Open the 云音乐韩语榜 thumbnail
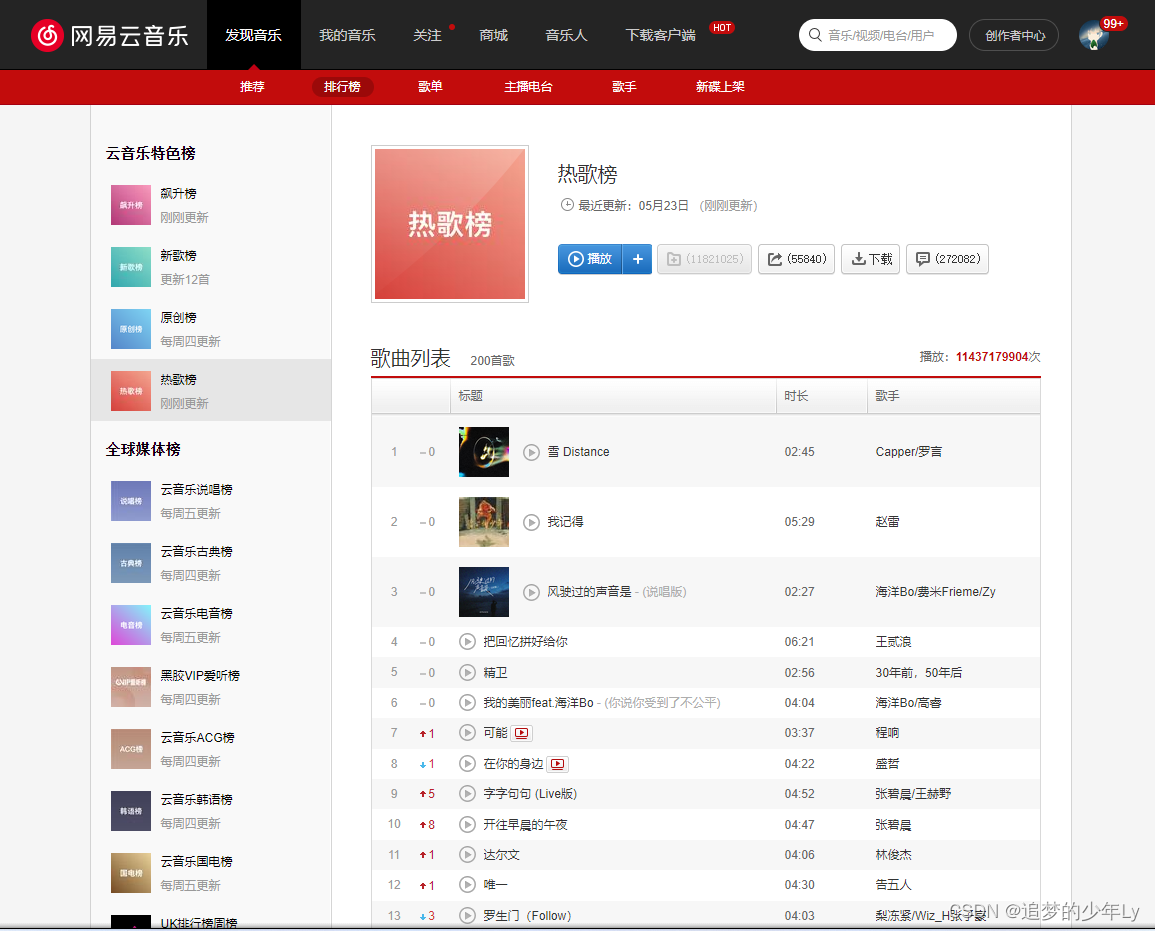The height and width of the screenshot is (931, 1155). pos(131,811)
